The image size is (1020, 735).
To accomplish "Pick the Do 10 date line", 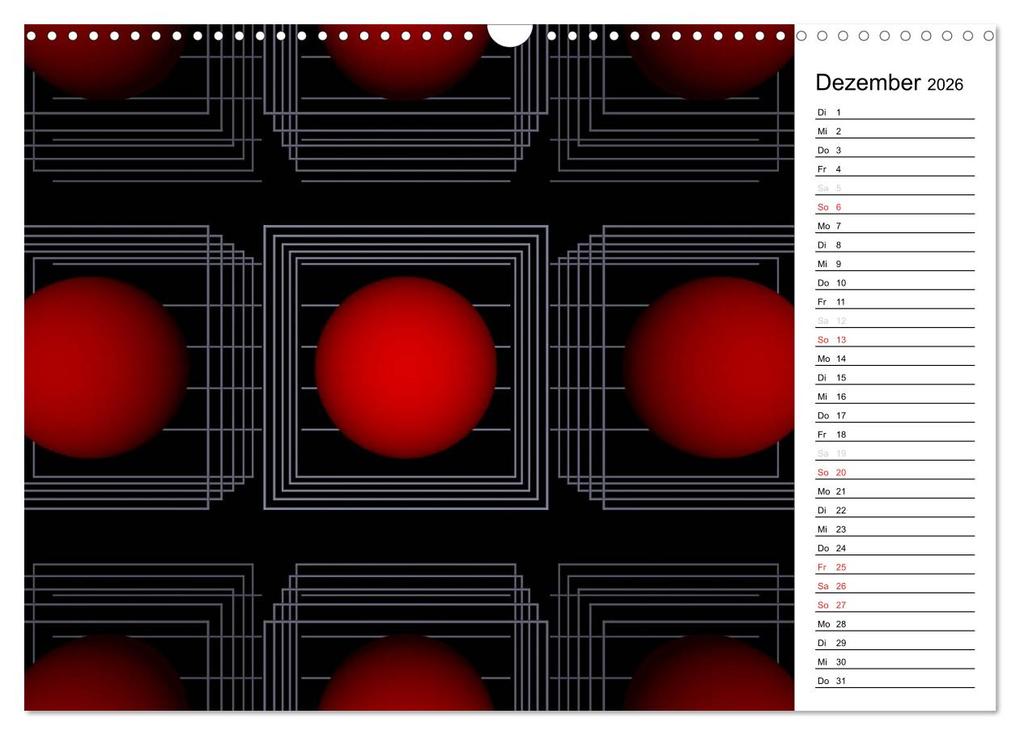I will tap(894, 283).
